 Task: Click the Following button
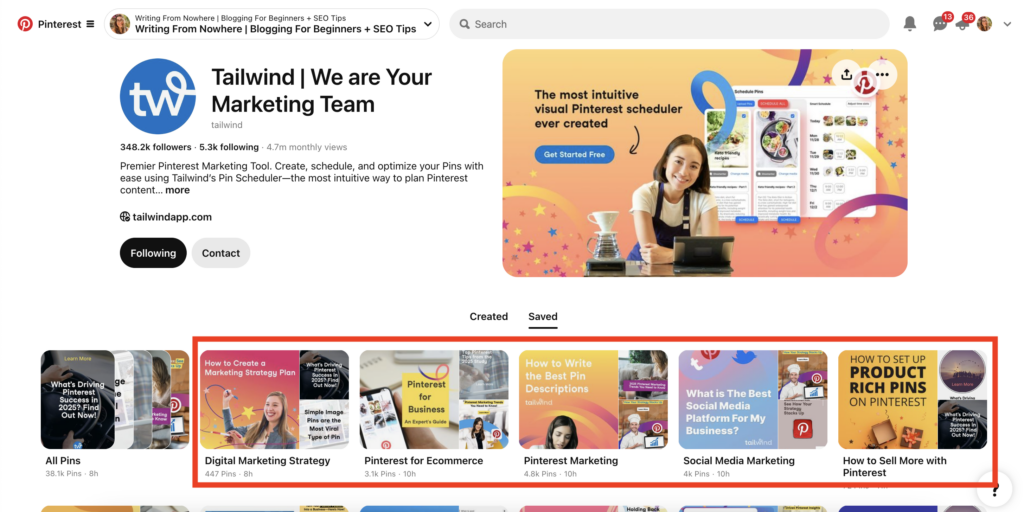[x=153, y=253]
